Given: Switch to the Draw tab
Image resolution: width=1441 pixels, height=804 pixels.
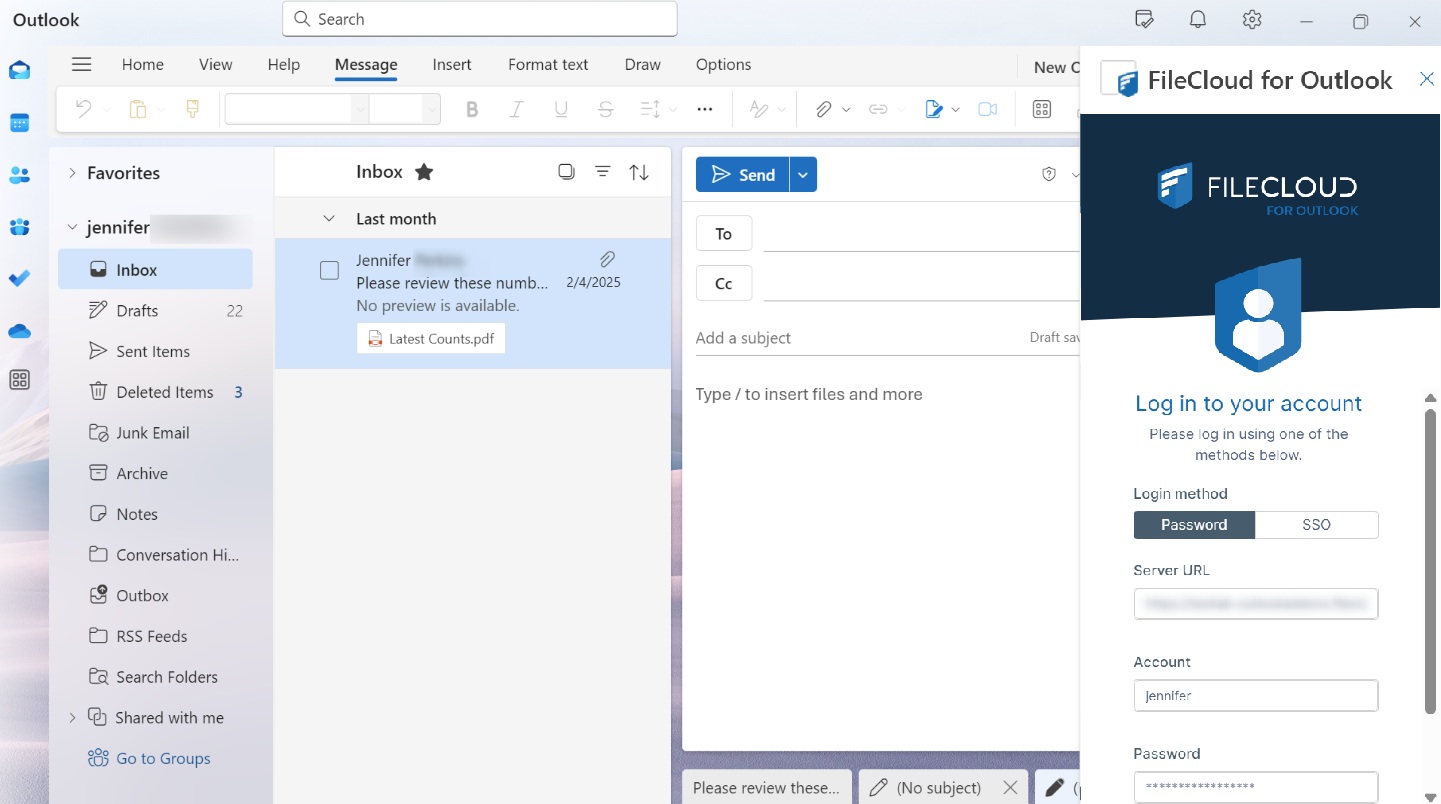Looking at the screenshot, I should click(x=643, y=64).
